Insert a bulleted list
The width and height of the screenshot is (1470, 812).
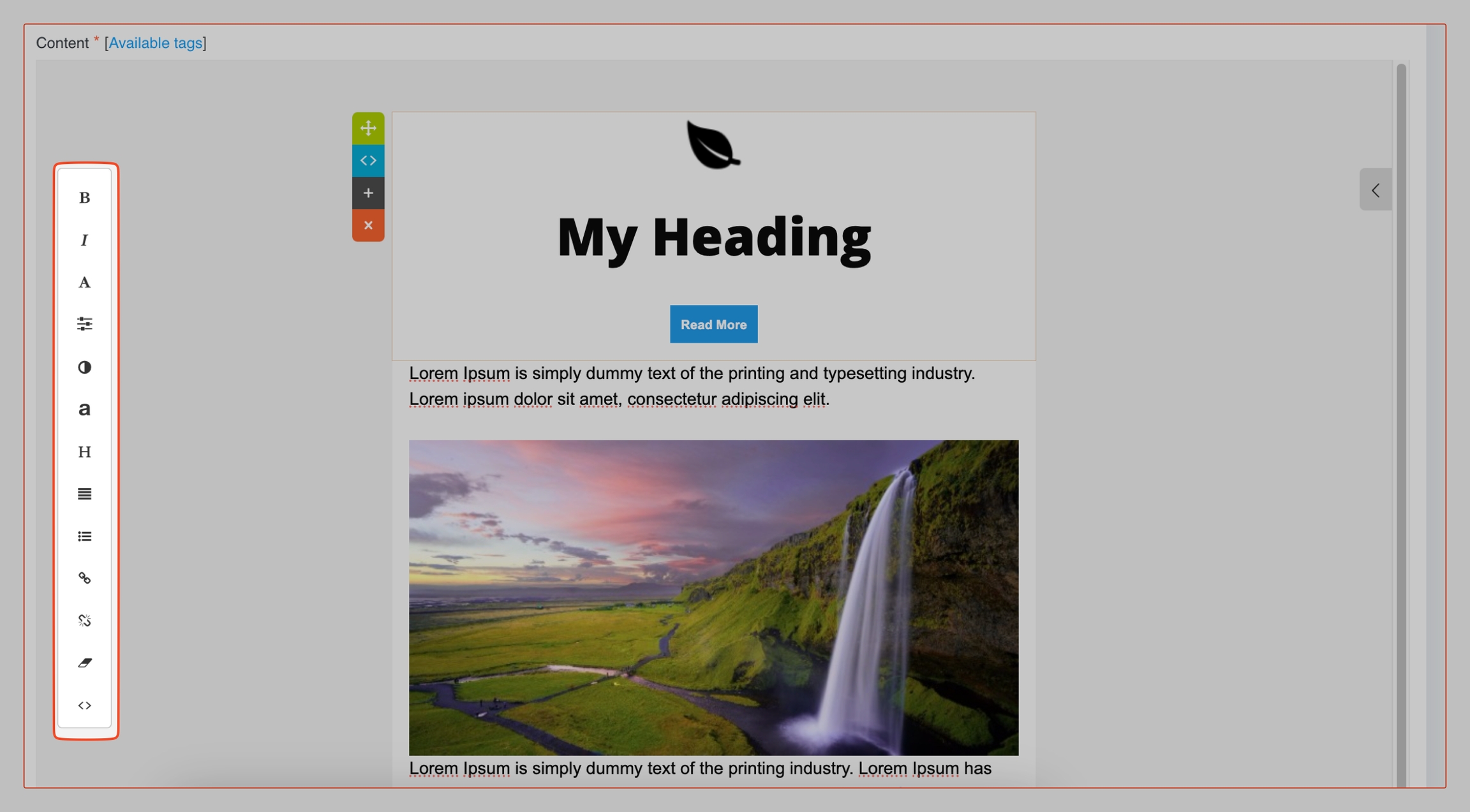84,536
